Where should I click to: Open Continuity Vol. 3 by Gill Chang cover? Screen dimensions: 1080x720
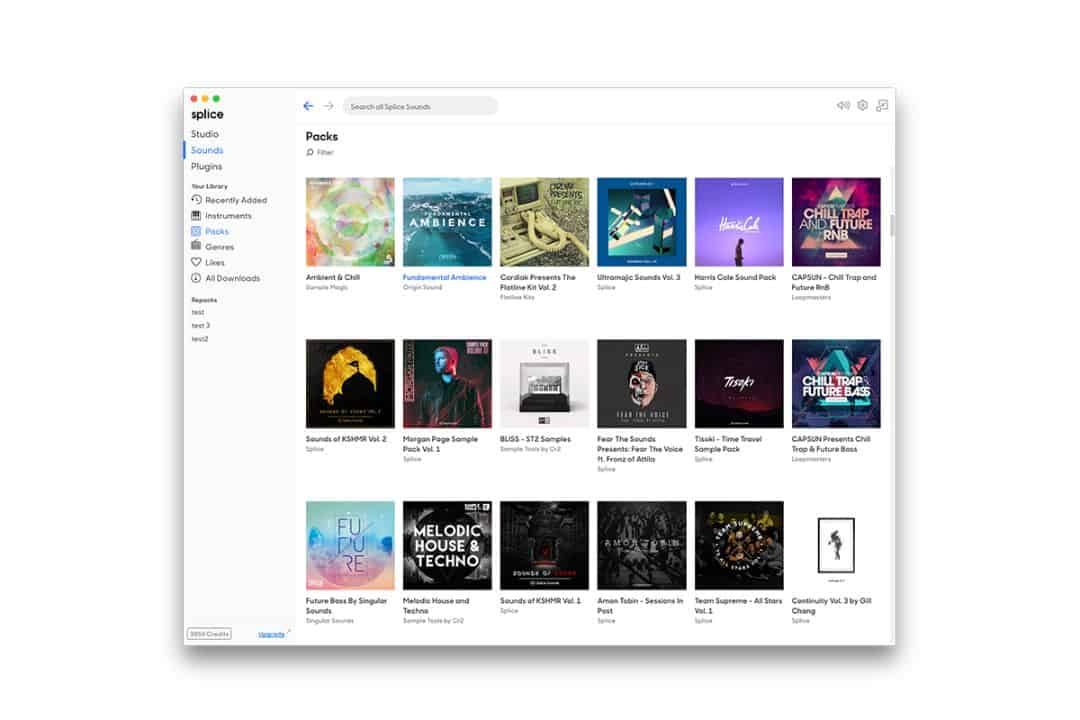click(x=835, y=545)
